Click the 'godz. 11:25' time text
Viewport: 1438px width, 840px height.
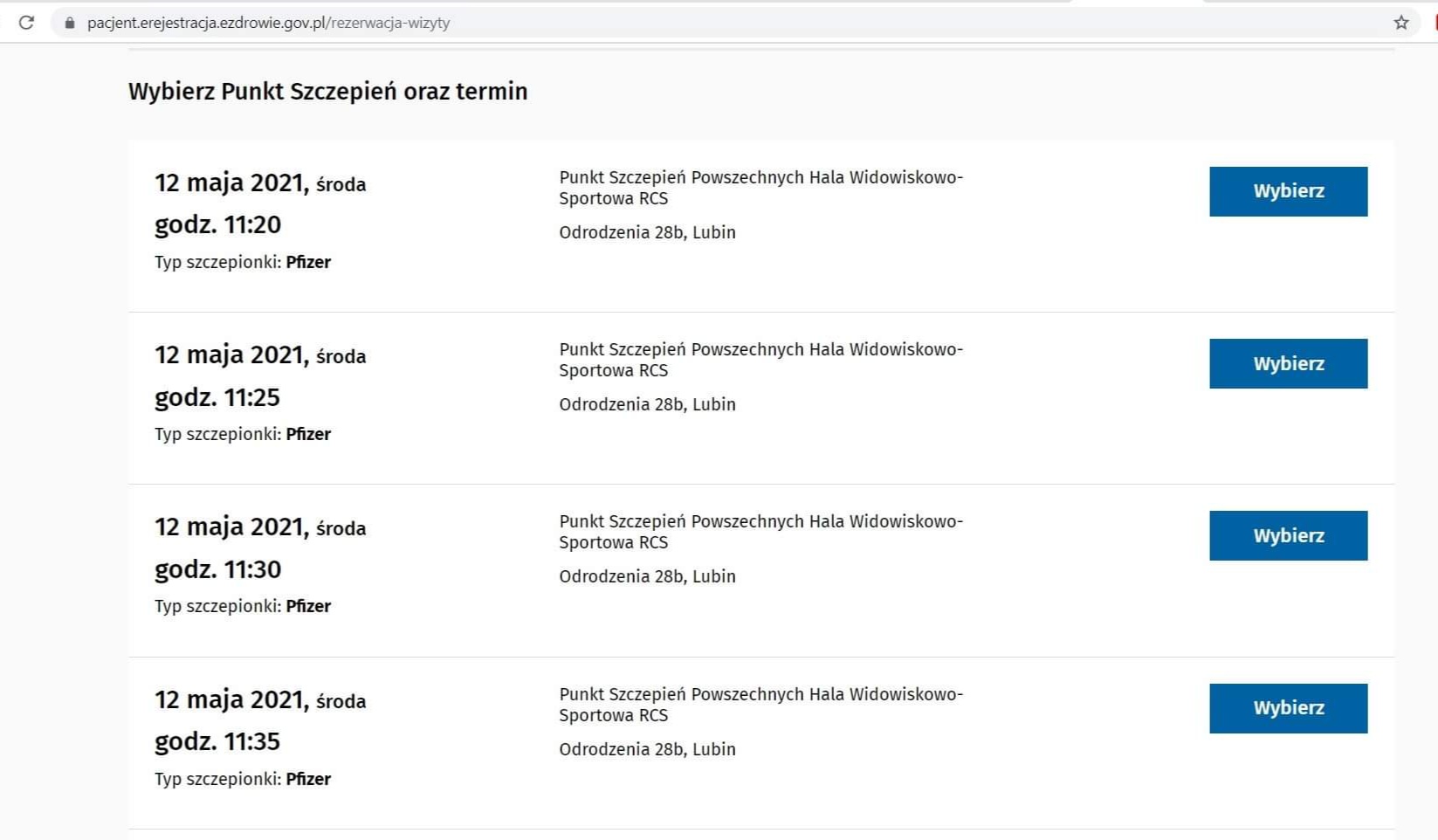(217, 397)
